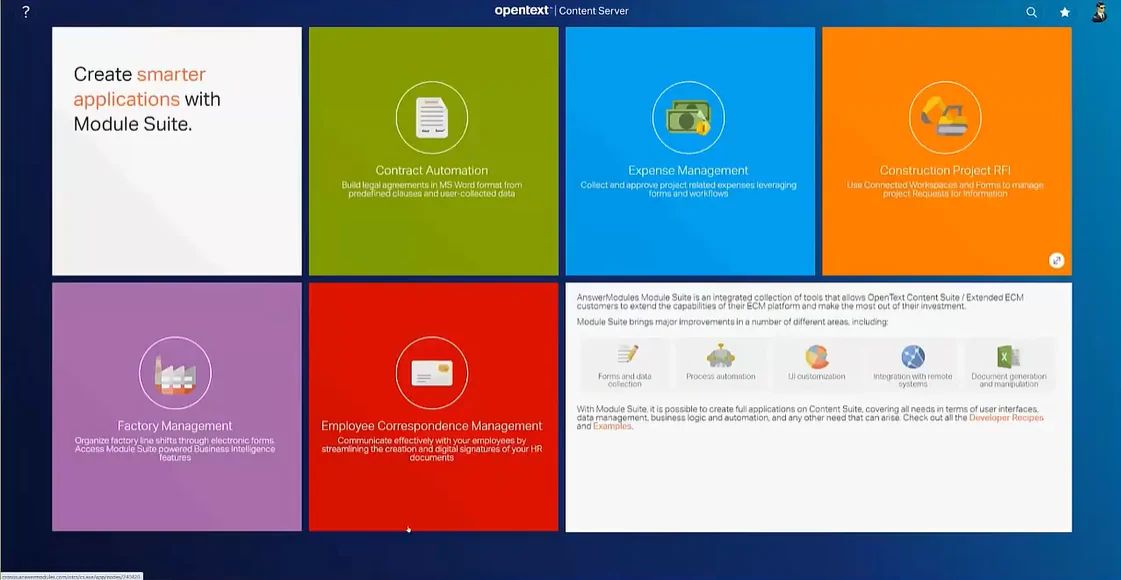Click the Factory Management factory icon
1121x580 pixels.
[x=175, y=373]
